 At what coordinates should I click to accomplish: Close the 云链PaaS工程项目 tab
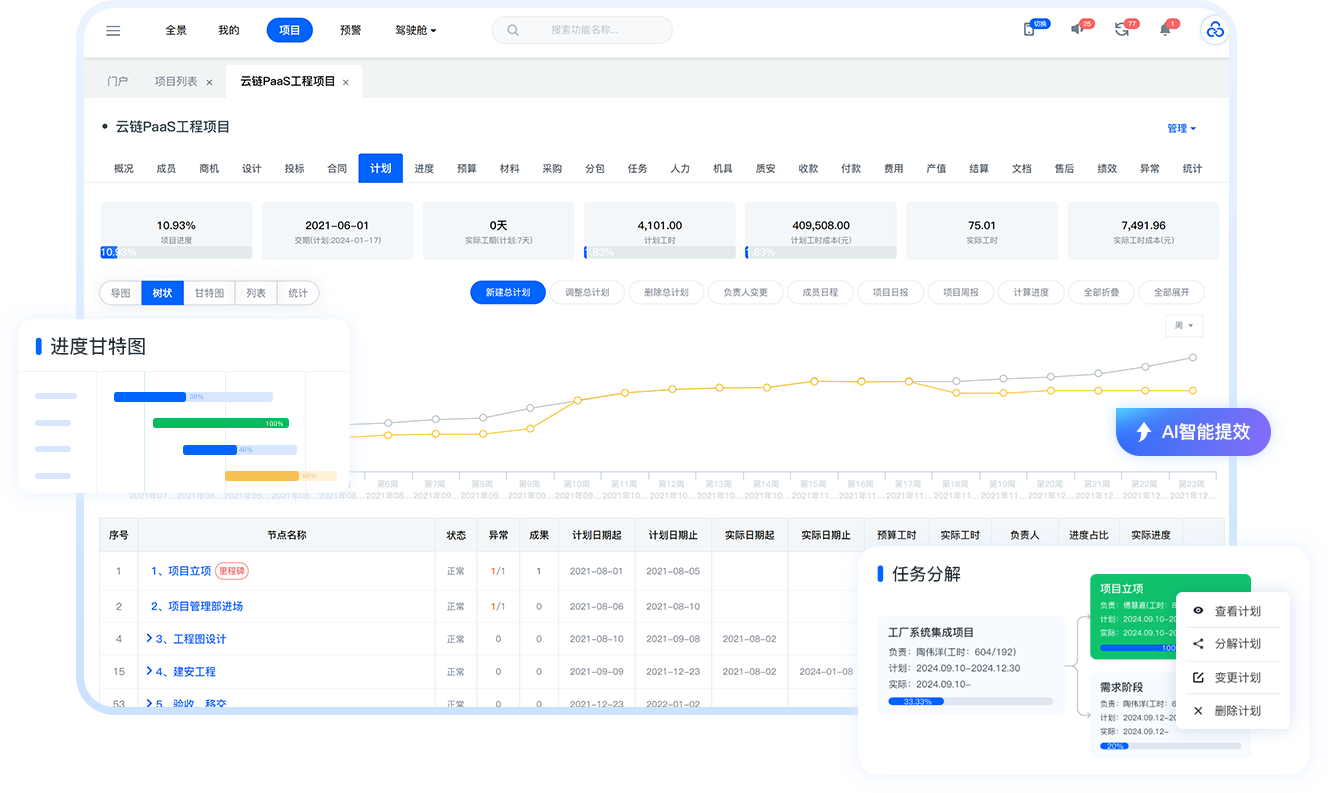[x=346, y=82]
